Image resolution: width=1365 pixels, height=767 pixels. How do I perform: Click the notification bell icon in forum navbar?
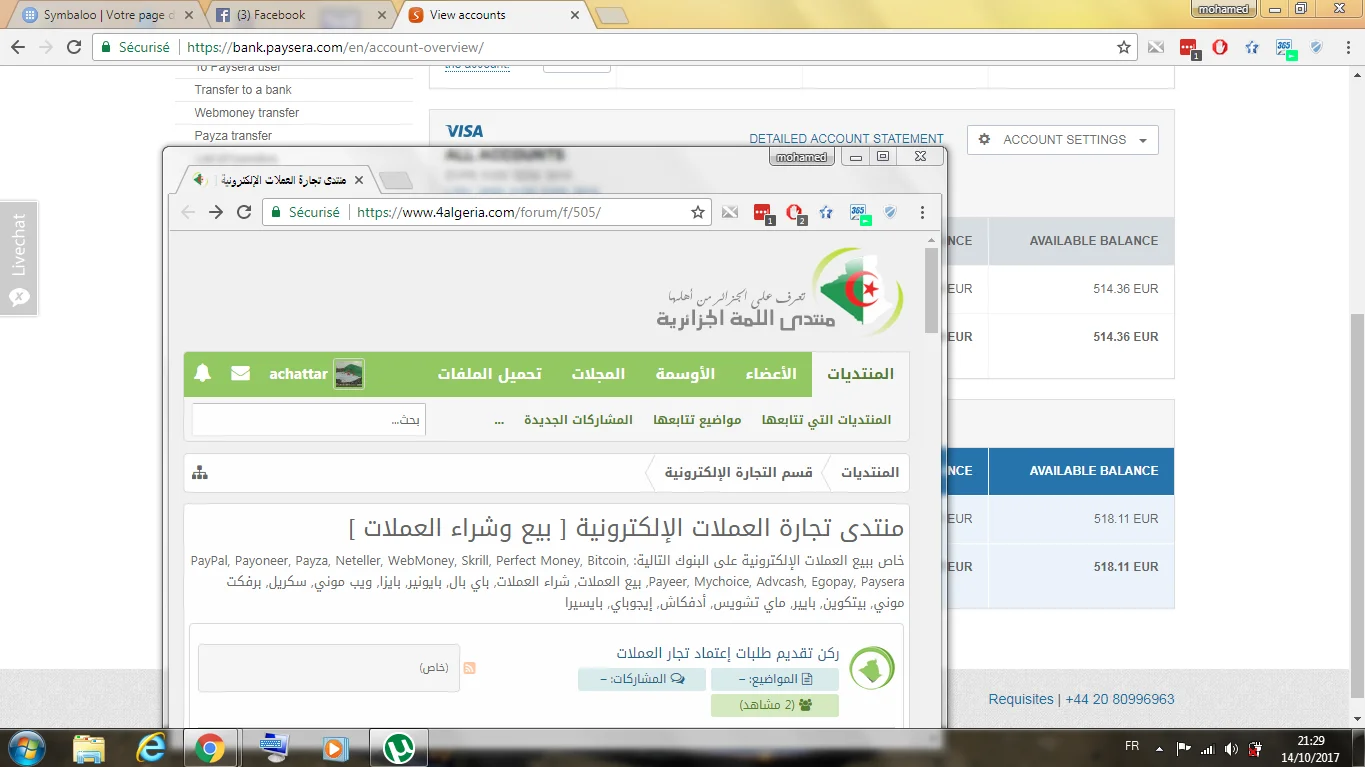203,374
